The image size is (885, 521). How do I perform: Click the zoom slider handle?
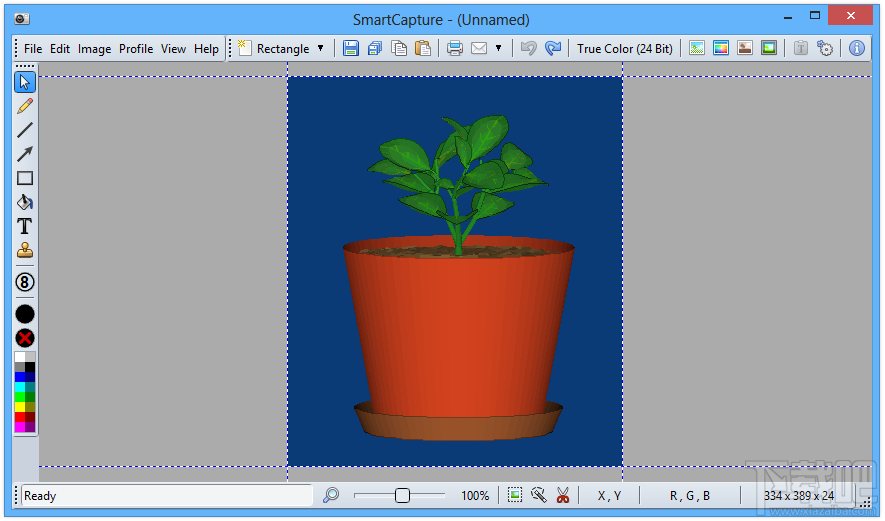[402, 495]
